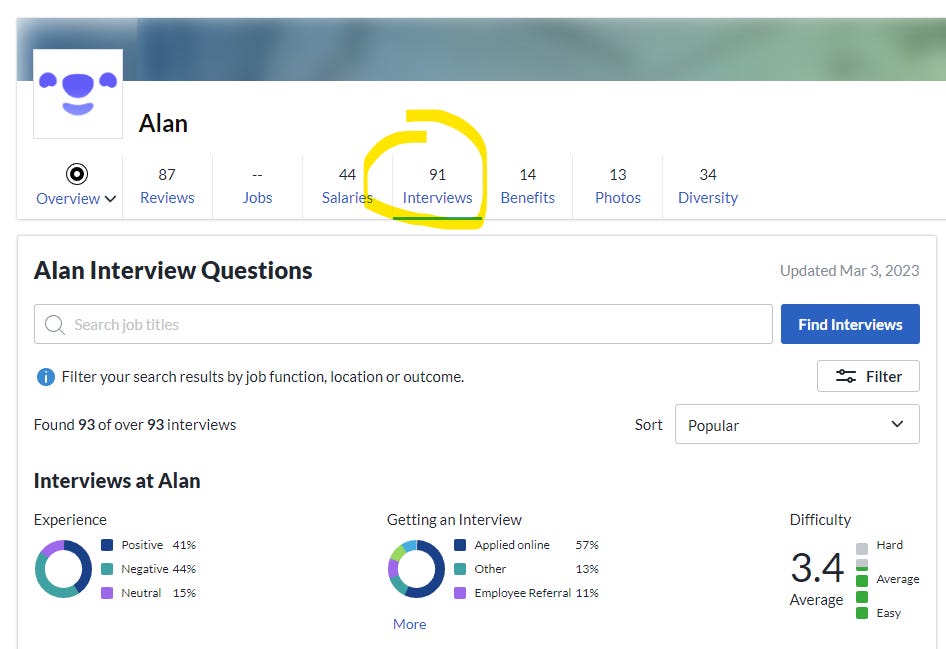Viewport: 946px width, 649px height.
Task: Click the search magnifier icon
Action: click(55, 324)
